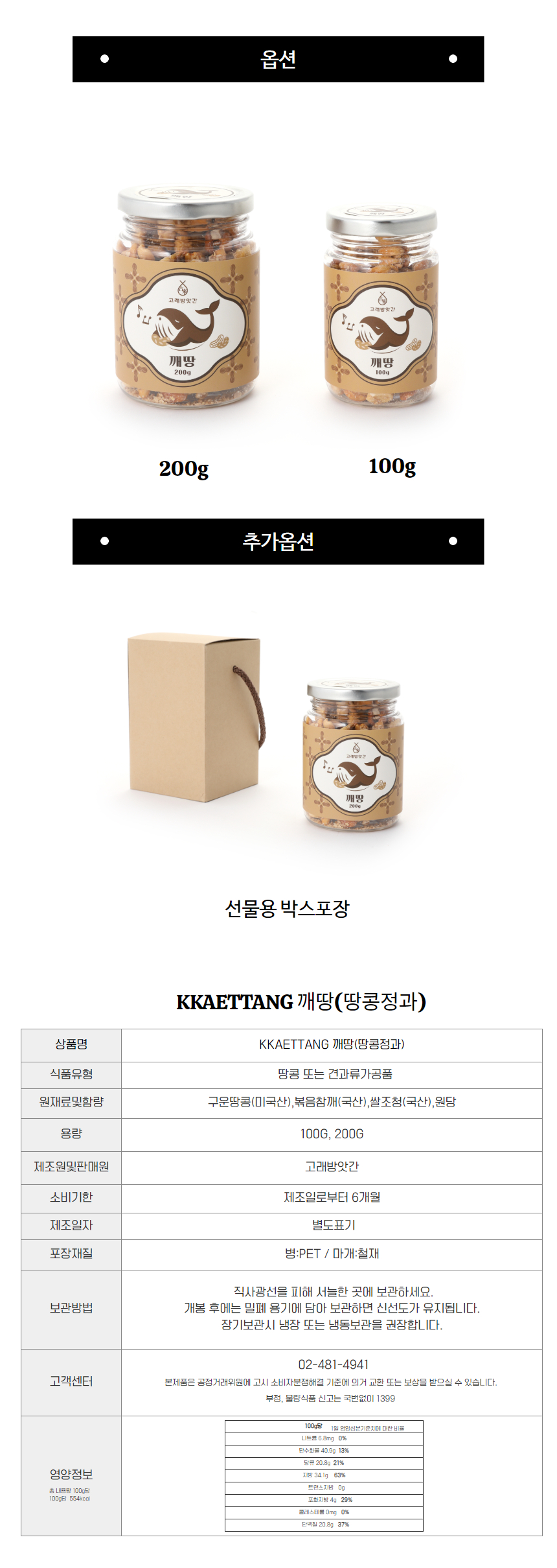Image resolution: width=557 pixels, height=1568 pixels.
Task: Click the right dot in 옵션 banner
Action: (453, 59)
